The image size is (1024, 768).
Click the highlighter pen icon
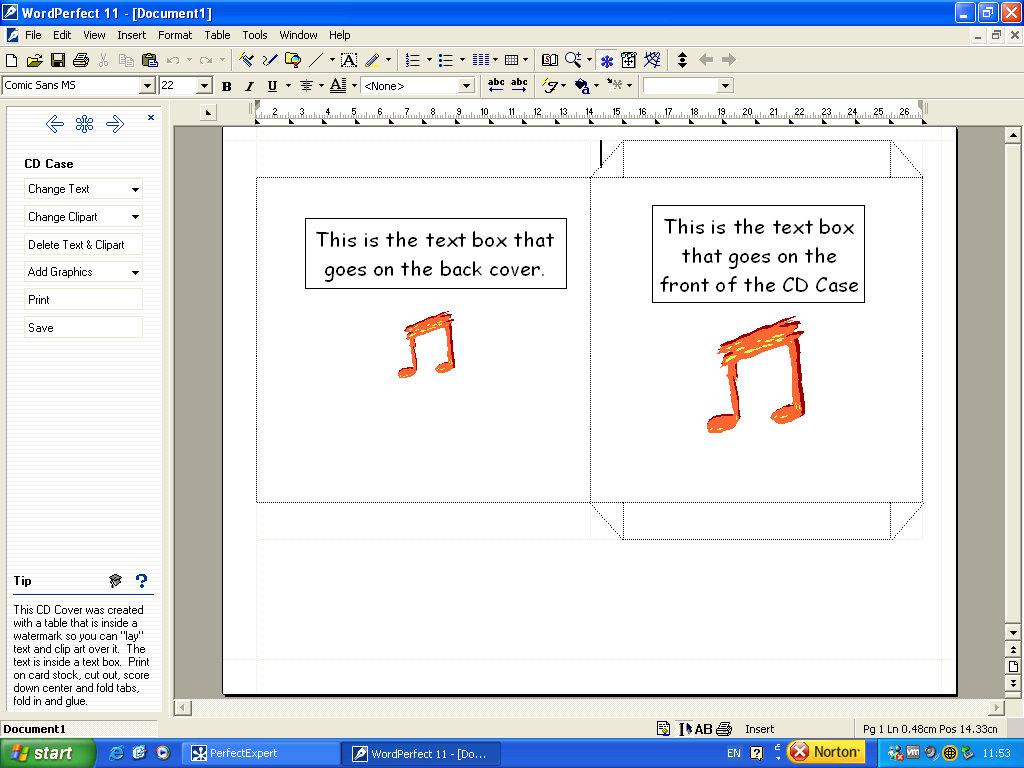tap(372, 60)
